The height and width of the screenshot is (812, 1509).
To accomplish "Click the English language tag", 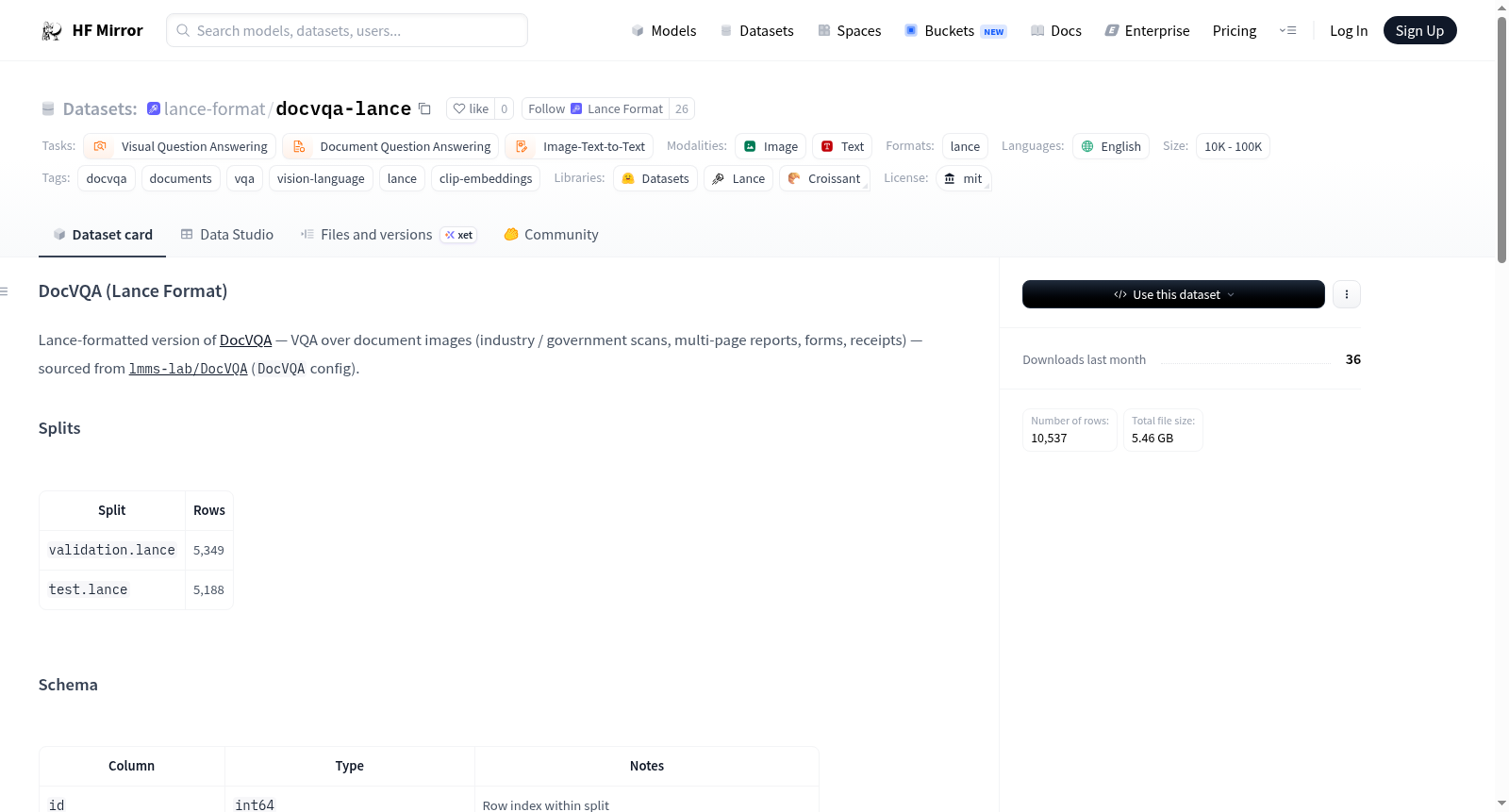I will [x=1111, y=146].
